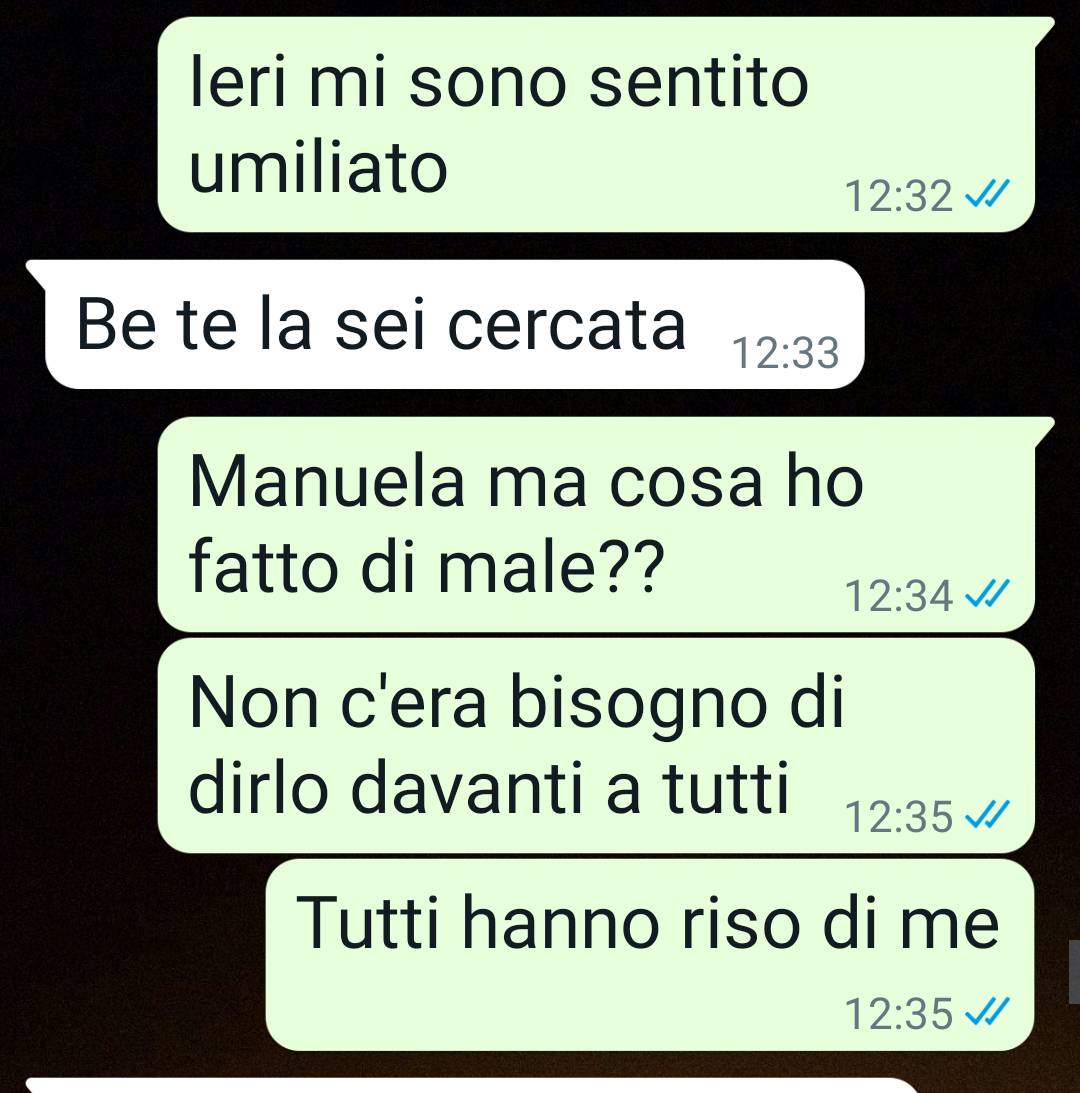The width and height of the screenshot is (1080, 1093).
Task: Click the blue check marks on 'dirlo davanti a tutti'
Action: point(987,814)
